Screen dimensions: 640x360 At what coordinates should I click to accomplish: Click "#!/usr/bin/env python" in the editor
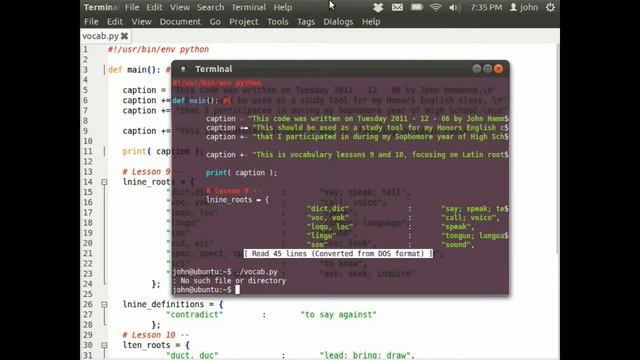click(158, 49)
